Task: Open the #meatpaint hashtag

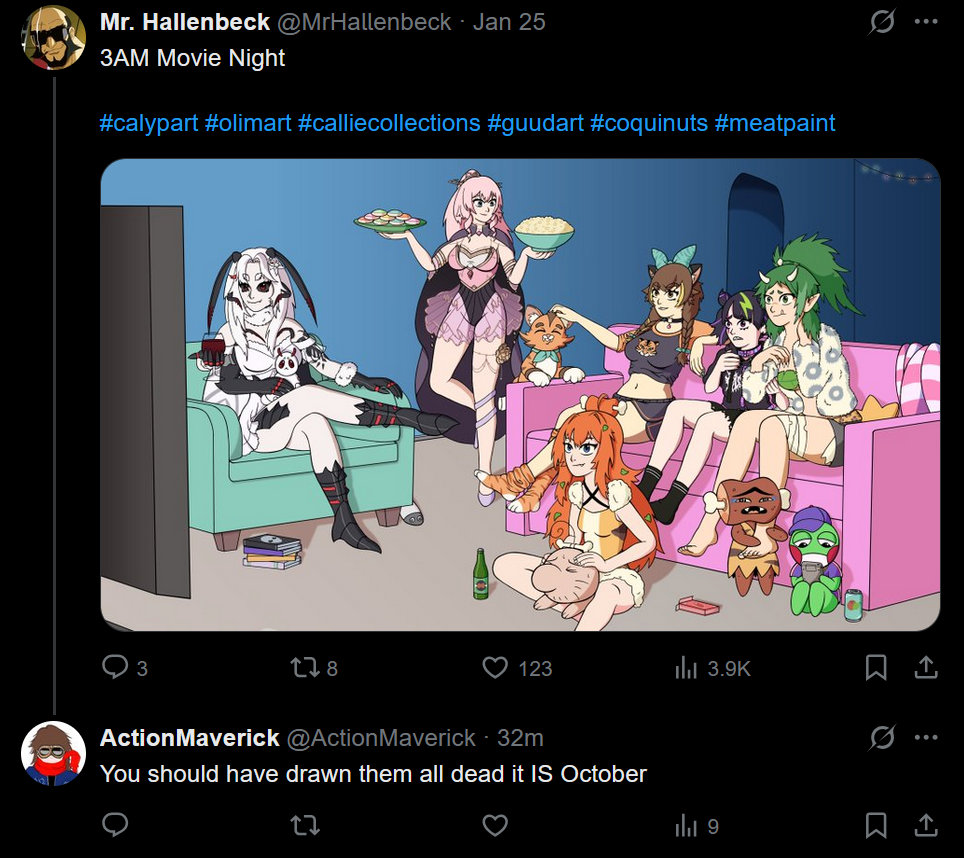Action: (775, 124)
